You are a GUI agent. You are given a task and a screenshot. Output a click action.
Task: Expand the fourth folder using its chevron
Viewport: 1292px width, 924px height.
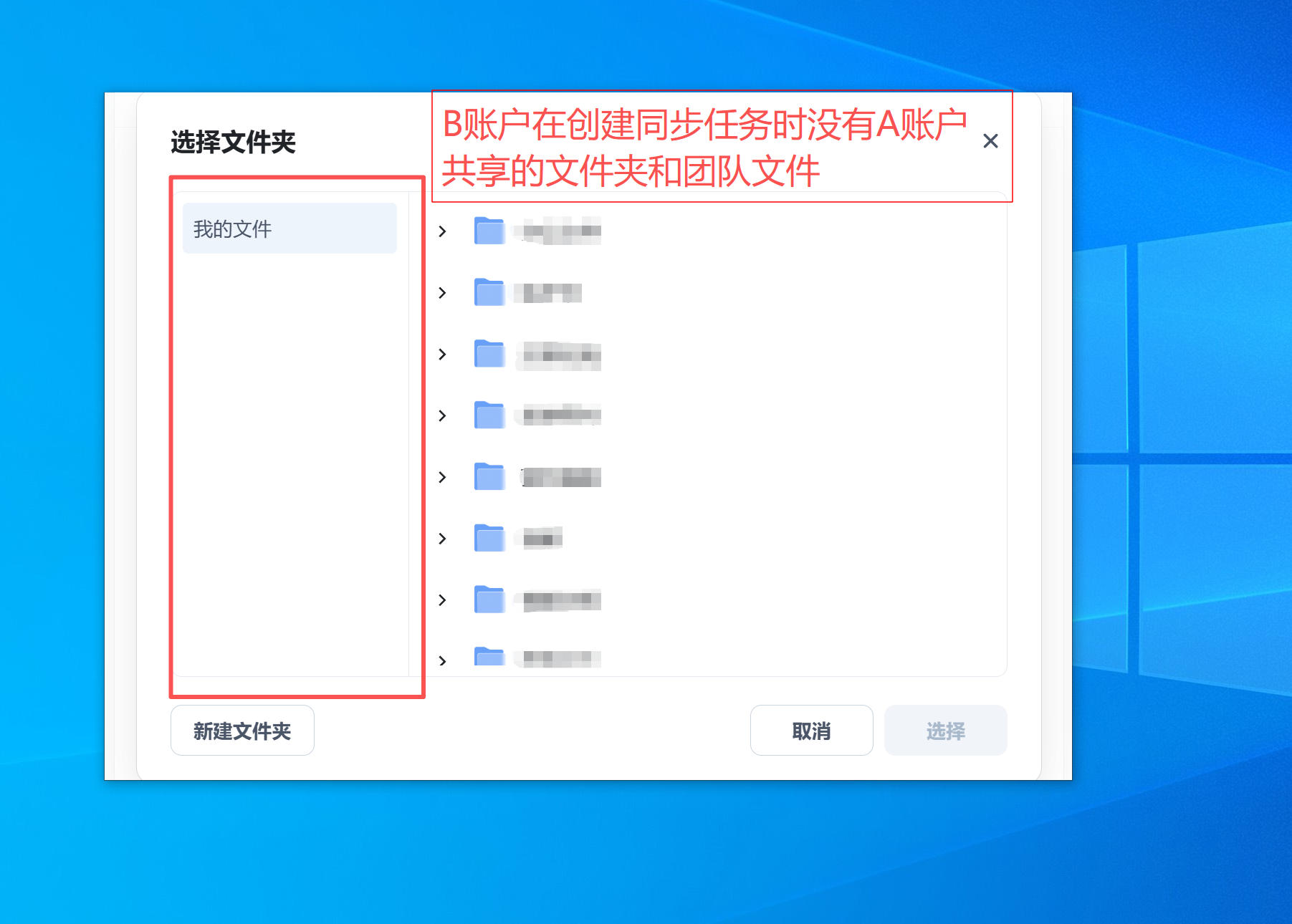pos(443,415)
